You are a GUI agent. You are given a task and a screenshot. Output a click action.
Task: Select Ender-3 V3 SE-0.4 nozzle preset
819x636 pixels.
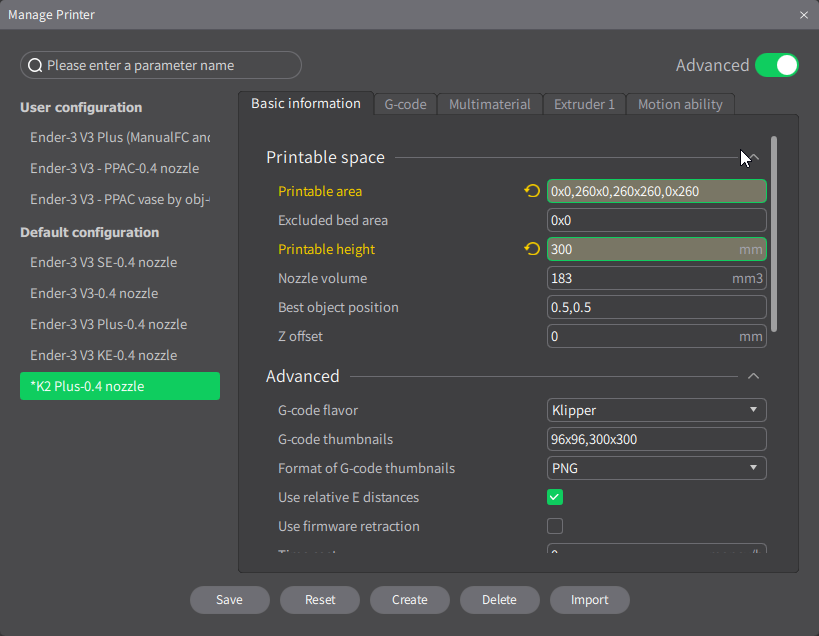tap(120, 262)
